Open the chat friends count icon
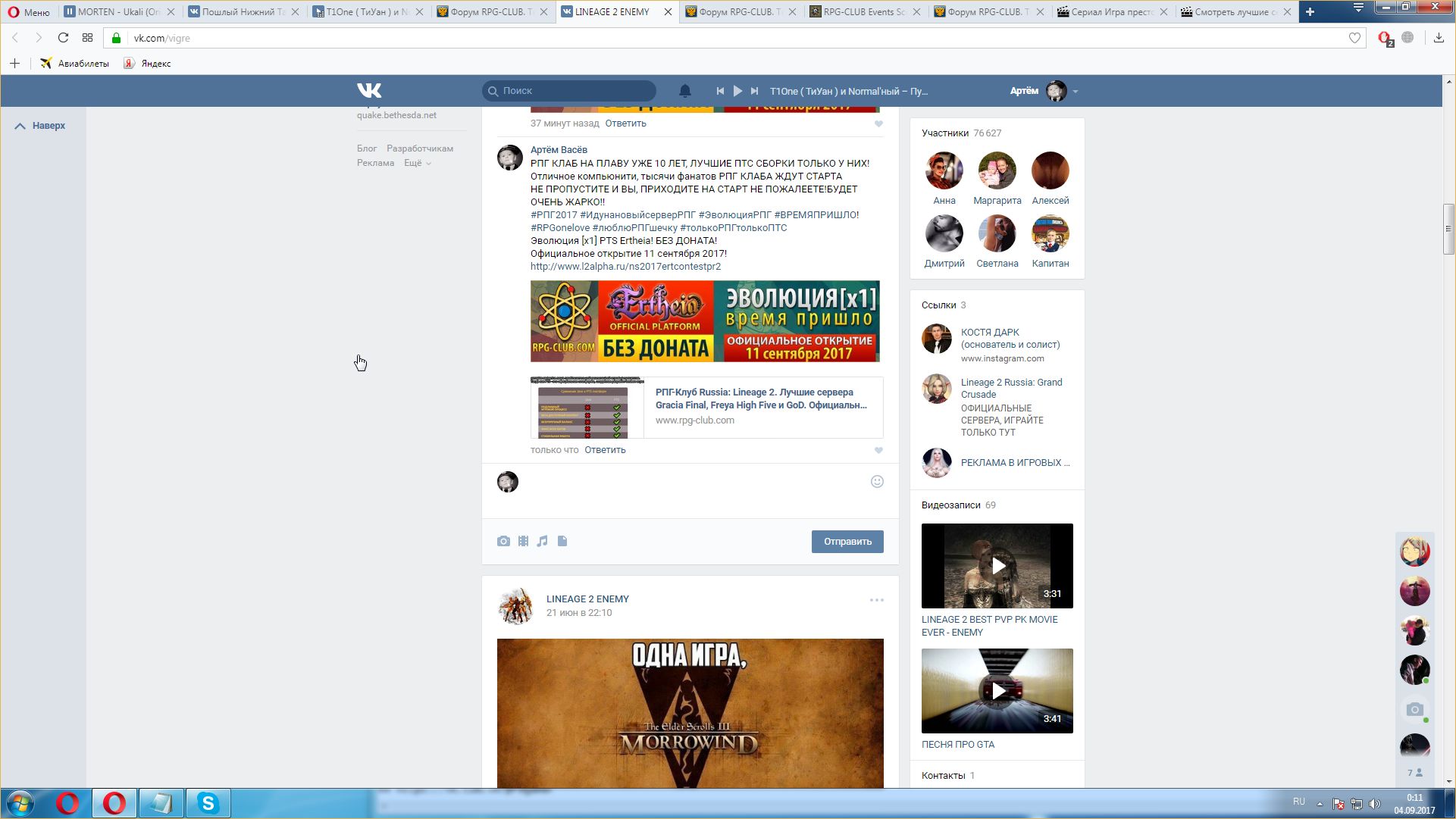Image resolution: width=1456 pixels, height=819 pixels. (1415, 773)
